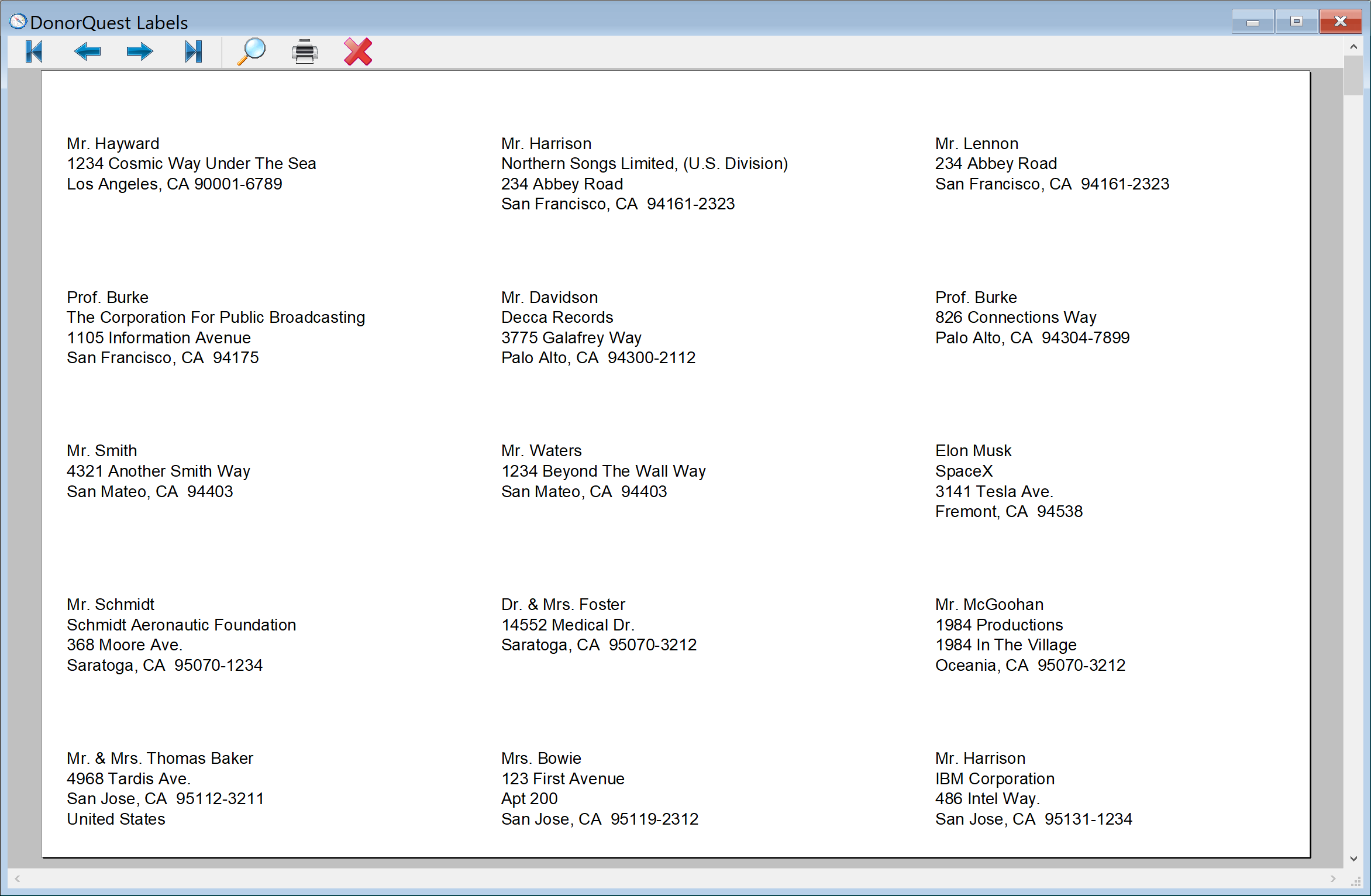Click the vertical scrollbar up arrow
The height and width of the screenshot is (896, 1371).
point(1353,46)
